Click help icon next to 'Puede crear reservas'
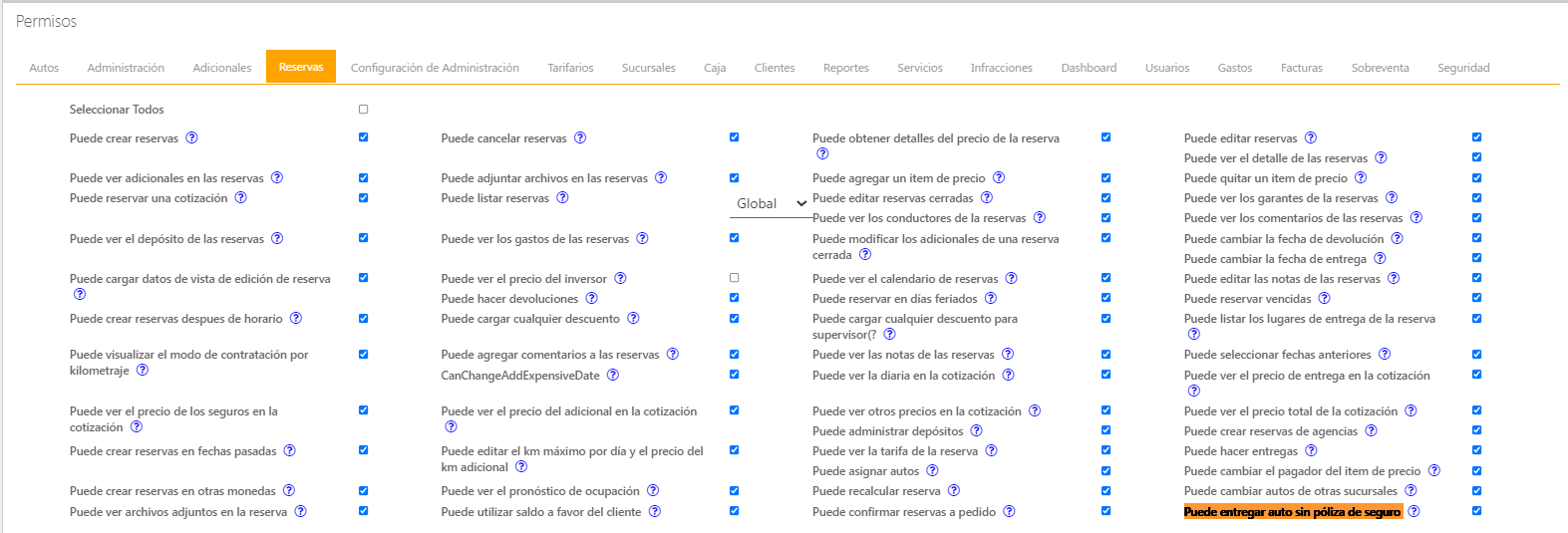The image size is (1568, 533). coord(192,138)
